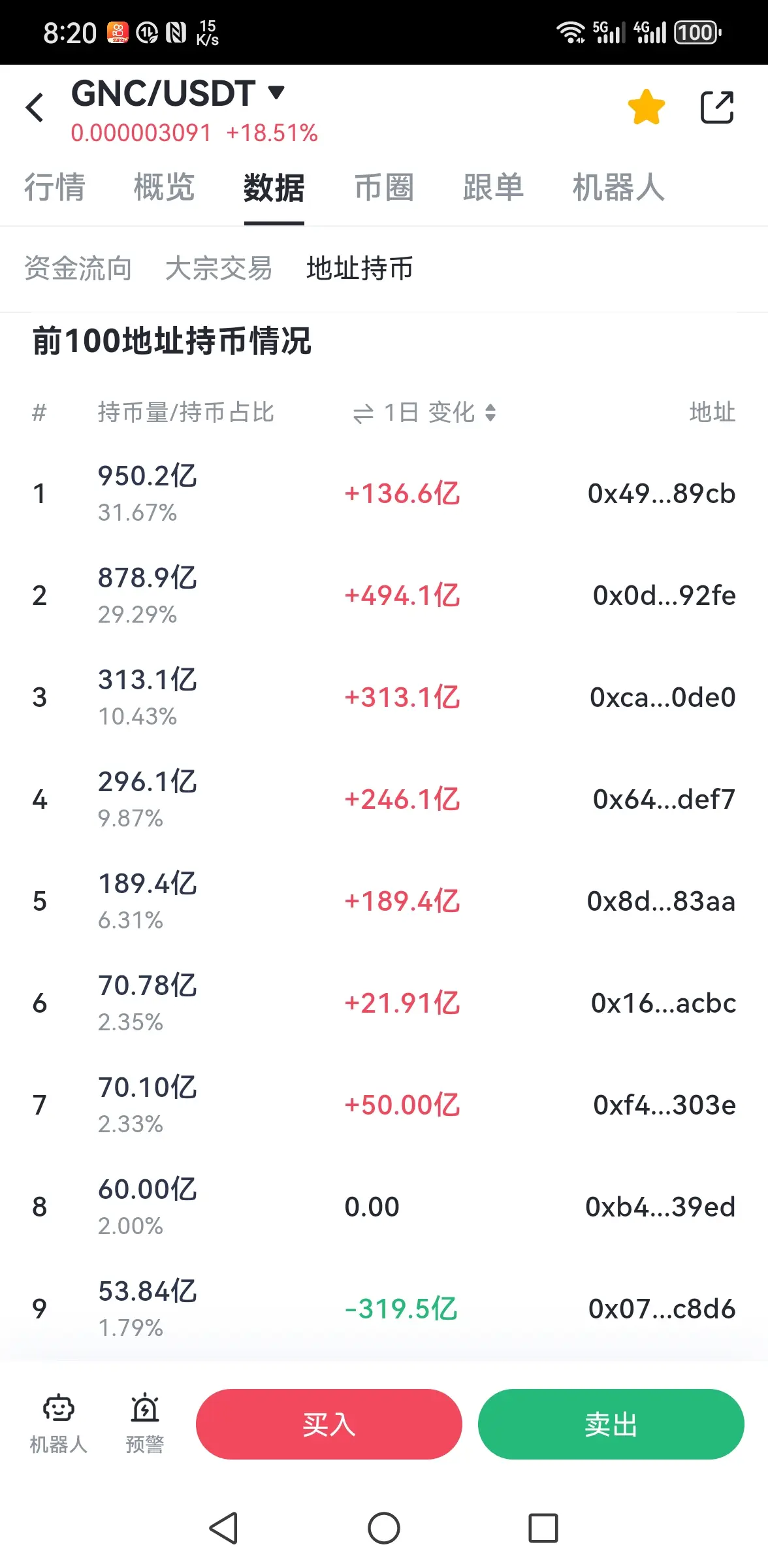
Task: Tap the Android back triangle icon
Action: pyautogui.click(x=223, y=1528)
